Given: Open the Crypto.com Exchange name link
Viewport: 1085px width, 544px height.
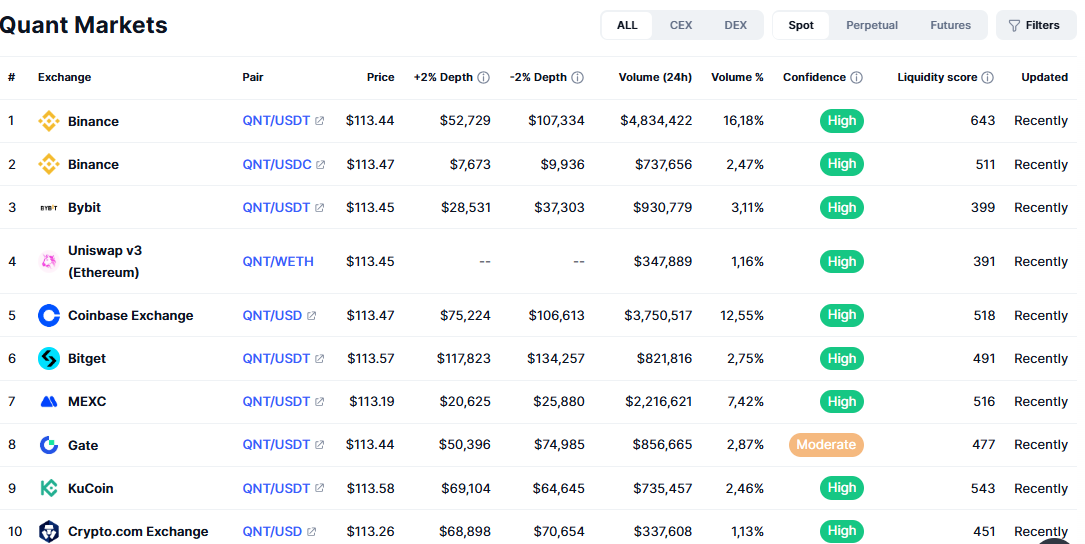Looking at the screenshot, I should [138, 532].
